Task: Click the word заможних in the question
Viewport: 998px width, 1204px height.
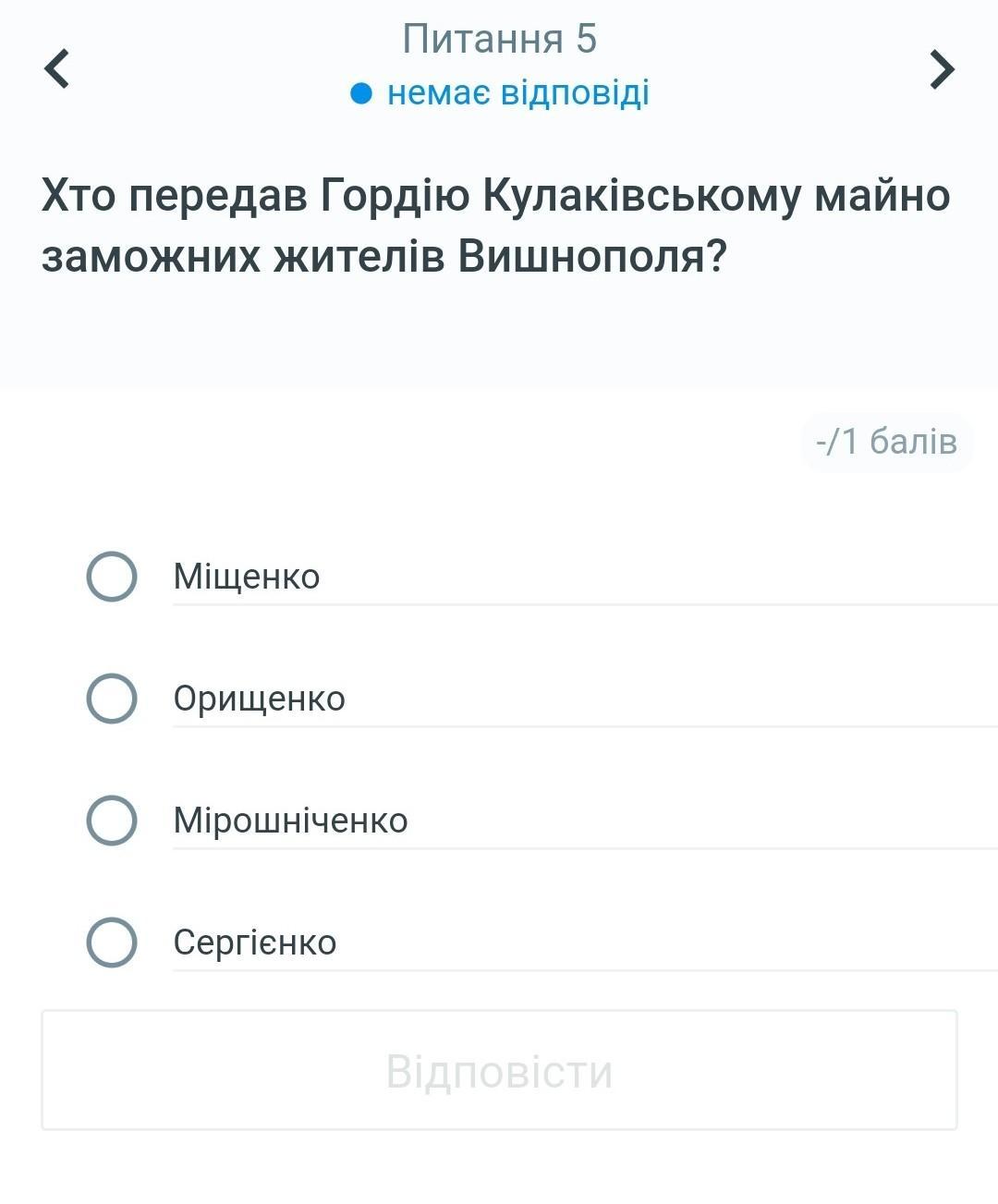Action: coord(151,257)
